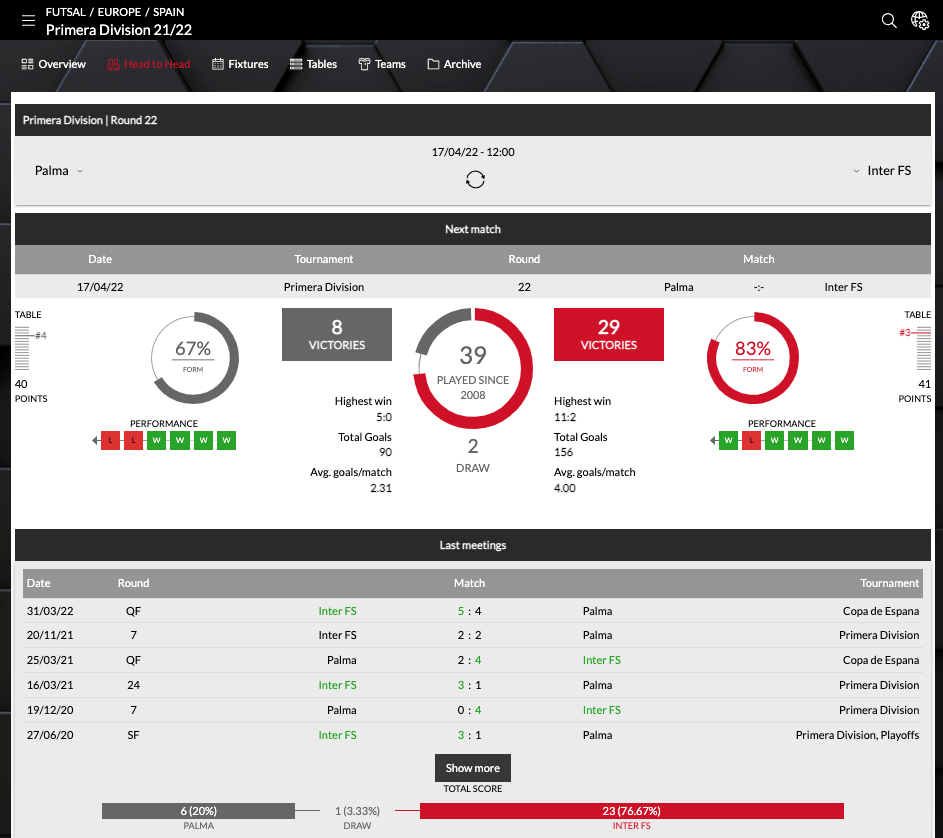Screen dimensions: 943x838
Task: Click Inter FS red L result badge
Action: point(751,440)
